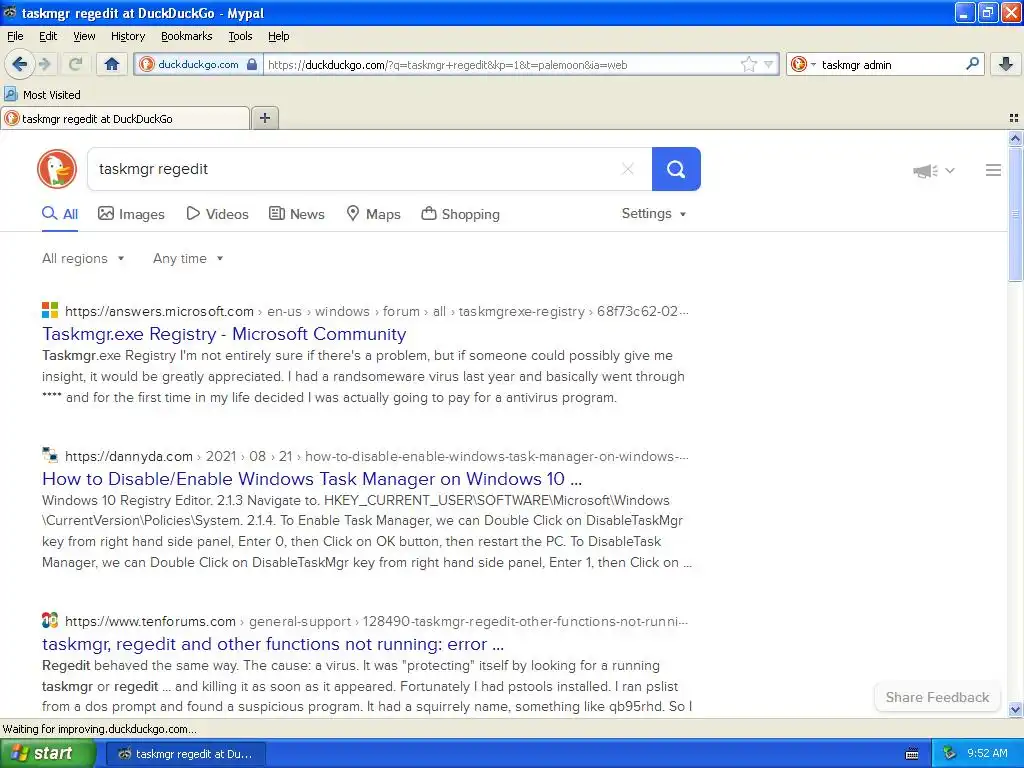The width and height of the screenshot is (1024, 768).
Task: Select the Mypal taskbar window button
Action: pos(186,754)
